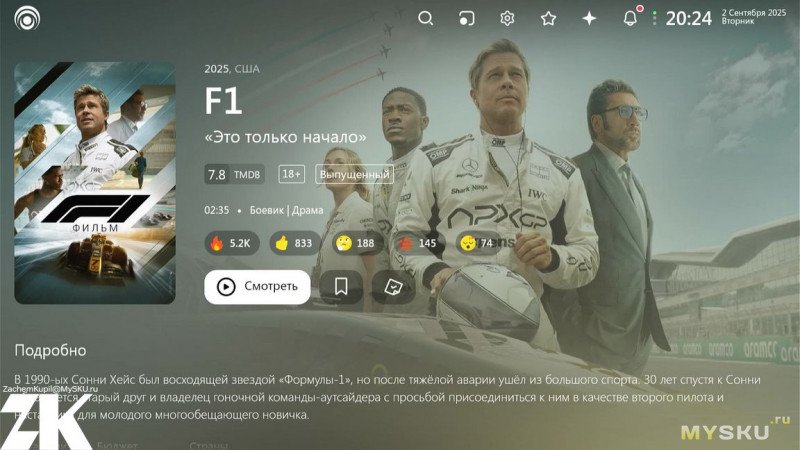Open the reactions button next to bookmark

[393, 287]
